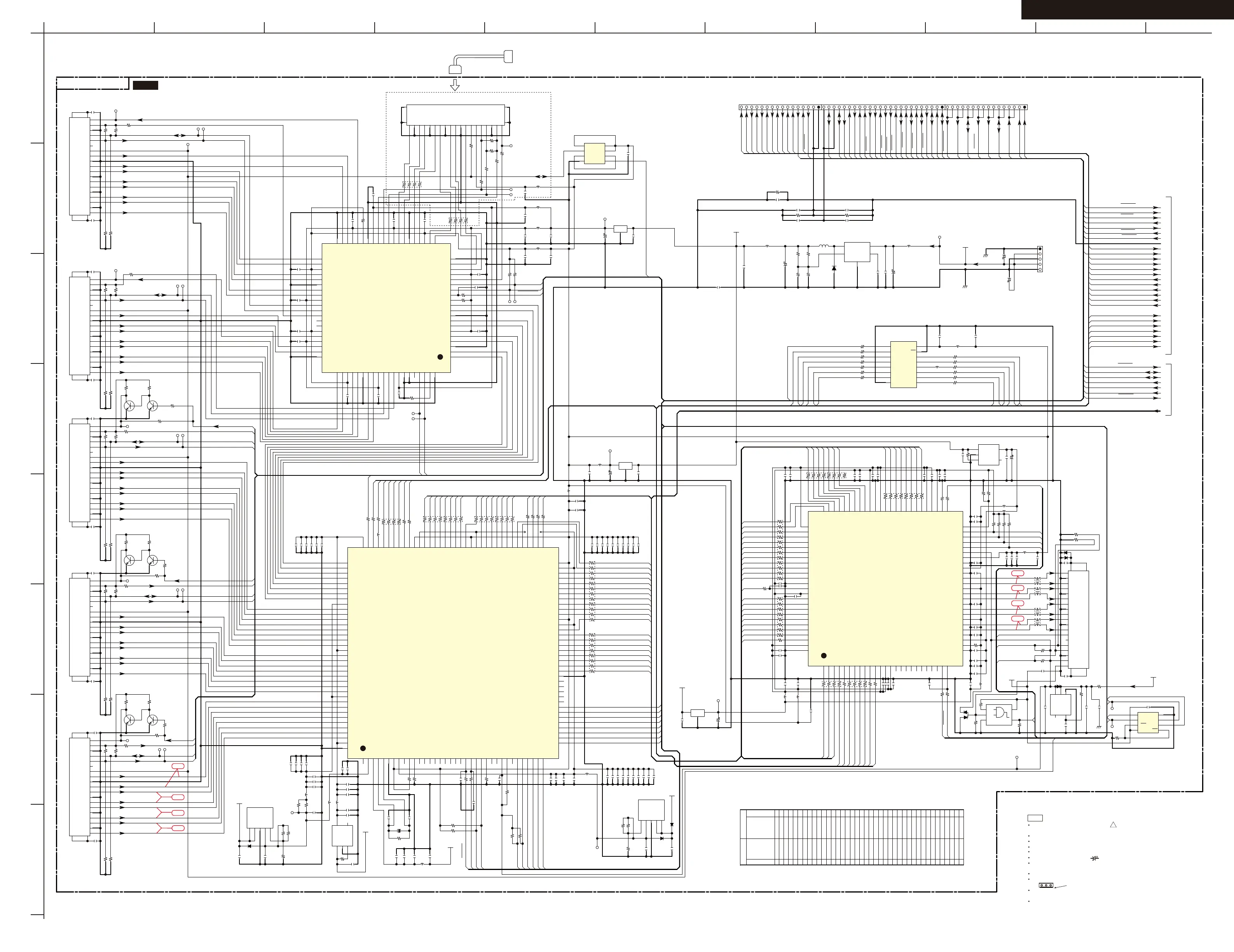Click the black bar in the page's top-right corner
This screenshot has width=1234, height=952.
(1127, 10)
